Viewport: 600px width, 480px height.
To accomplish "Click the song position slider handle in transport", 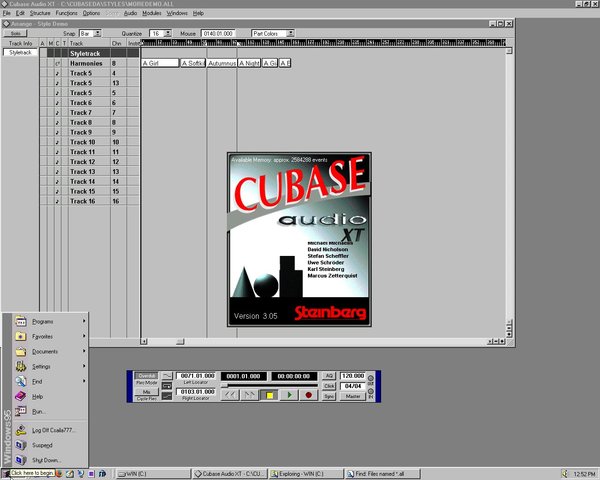I will 225,385.
